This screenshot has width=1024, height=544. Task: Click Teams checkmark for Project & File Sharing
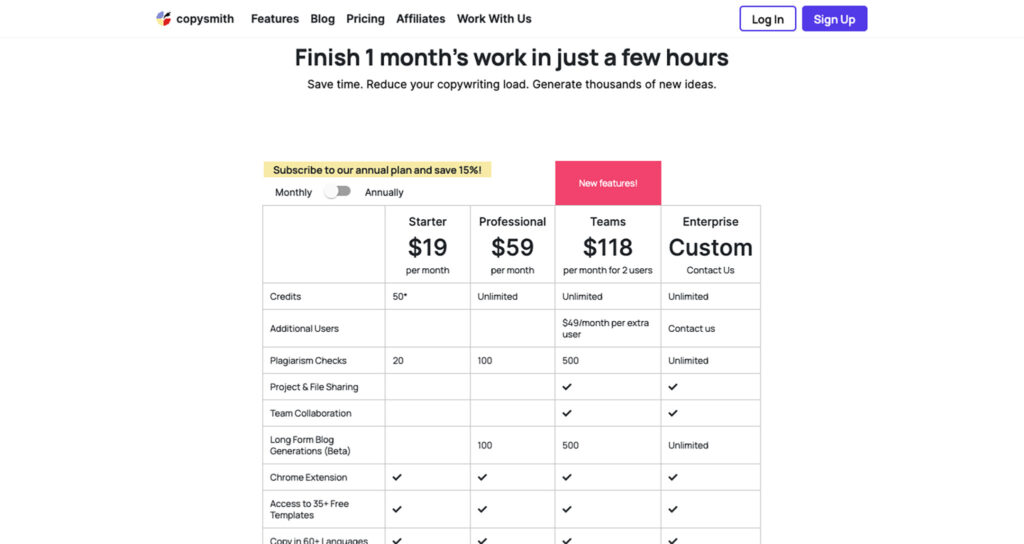tap(567, 387)
